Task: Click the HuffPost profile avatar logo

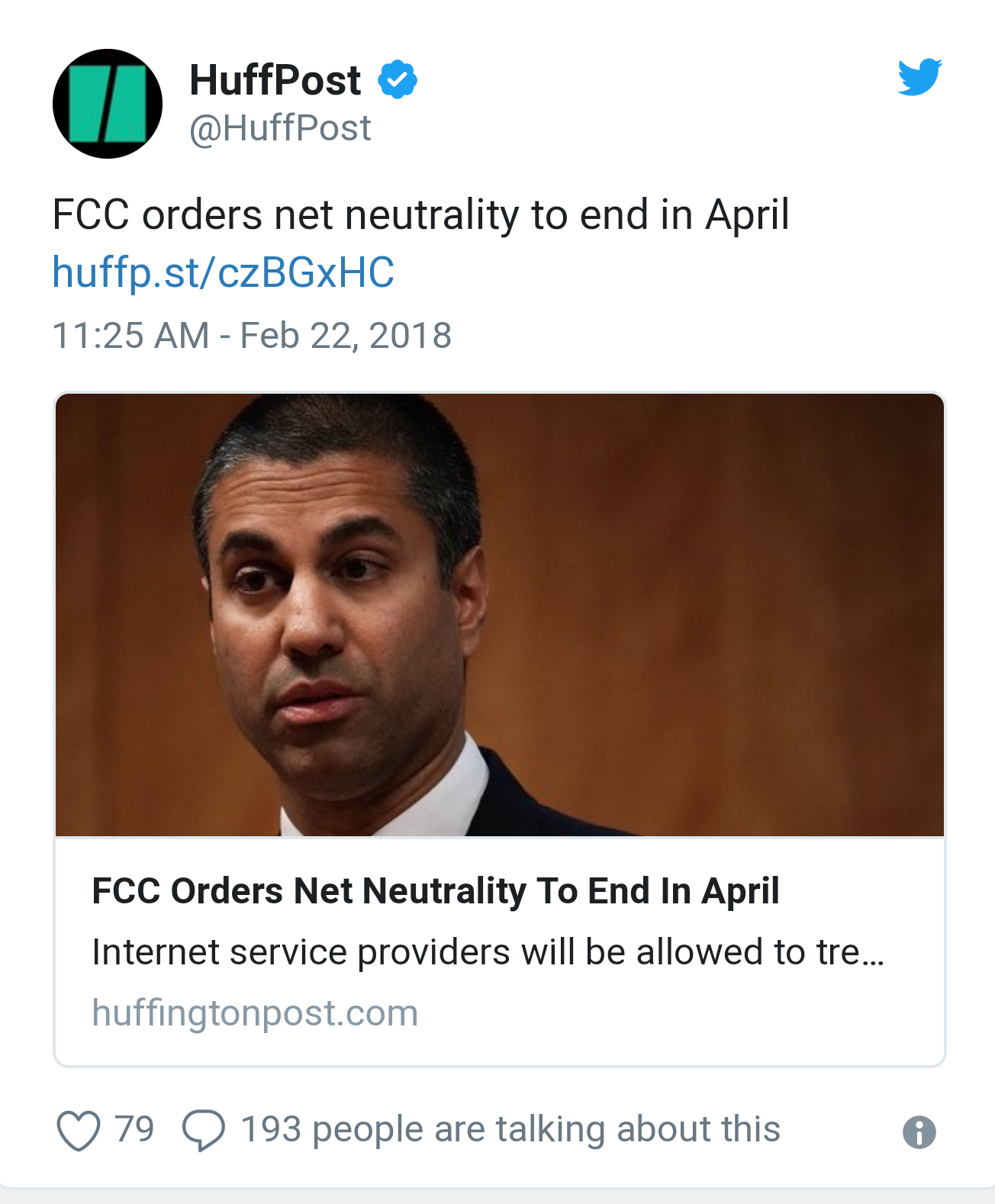Action: coord(107,104)
